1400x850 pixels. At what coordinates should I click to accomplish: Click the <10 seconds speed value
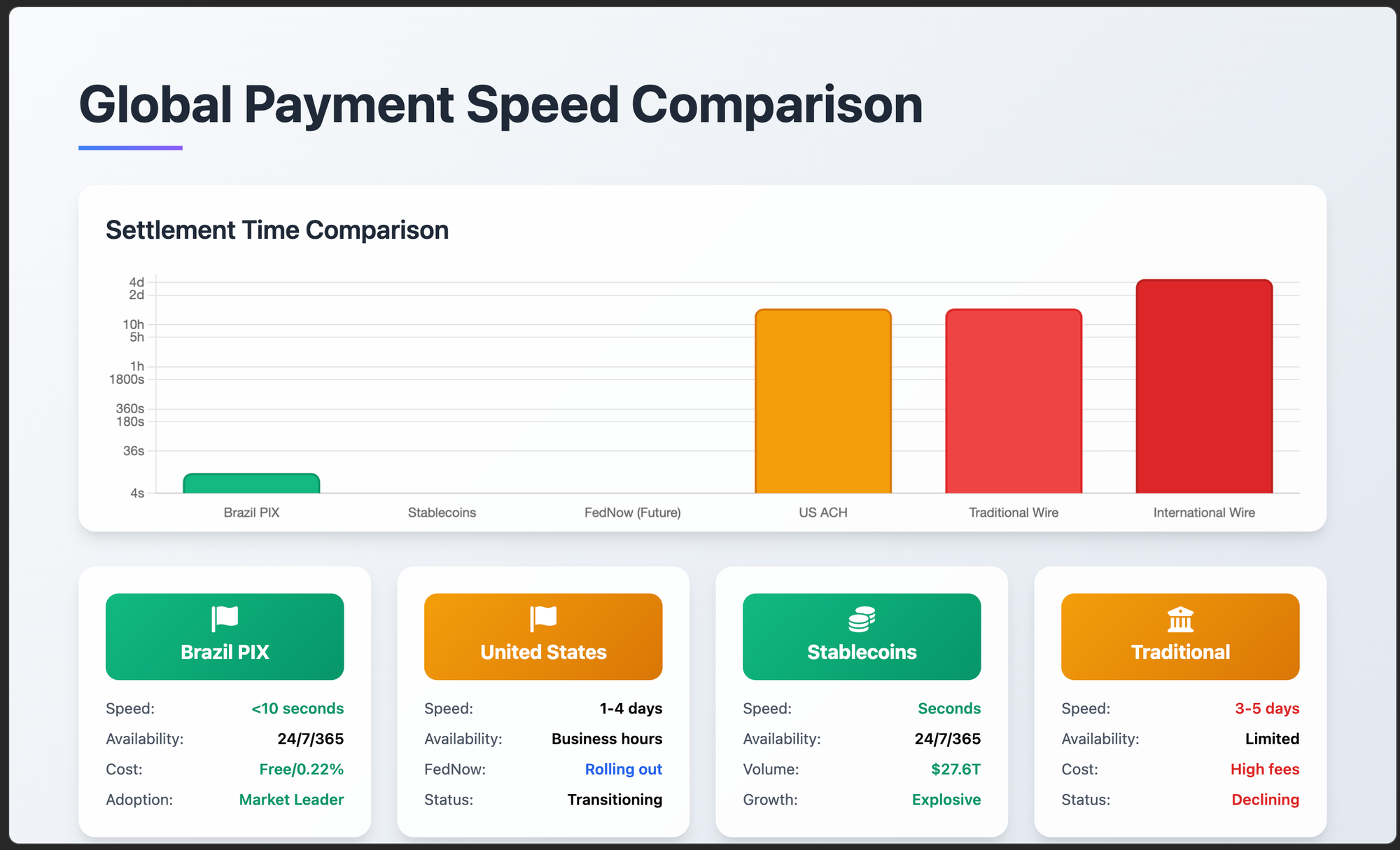pyautogui.click(x=297, y=709)
